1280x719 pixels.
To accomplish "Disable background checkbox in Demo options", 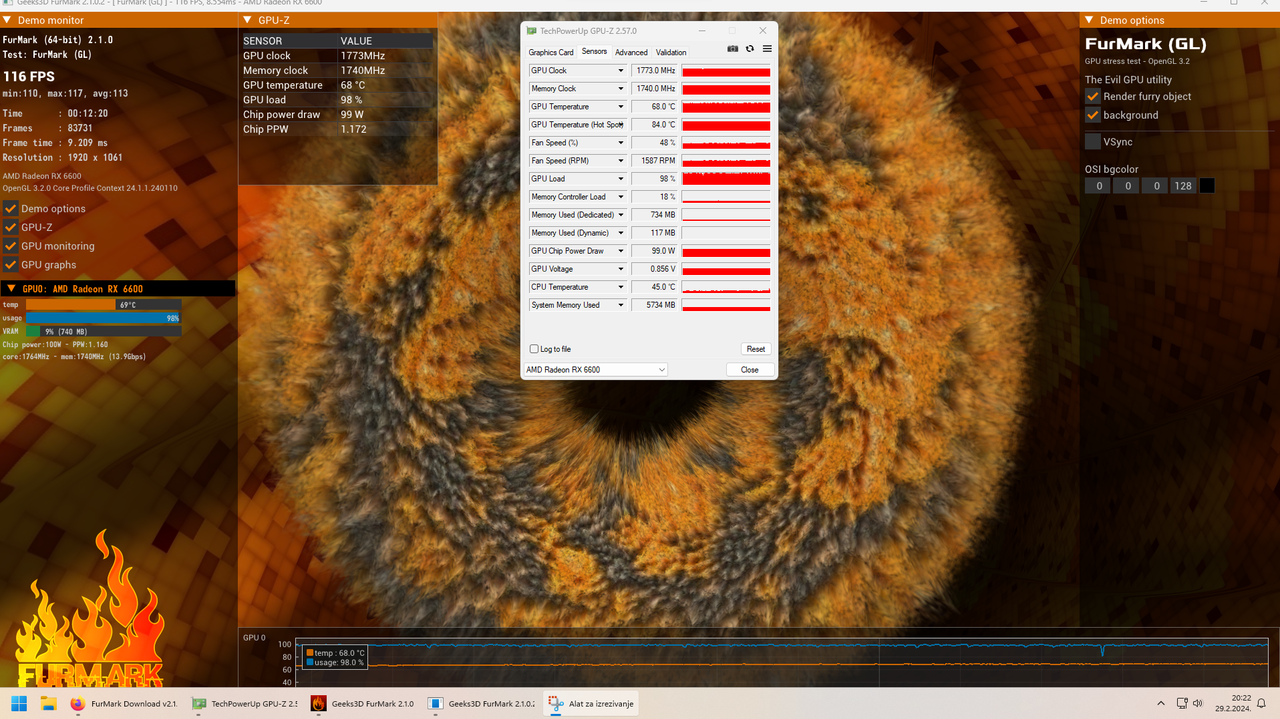I will [1093, 115].
